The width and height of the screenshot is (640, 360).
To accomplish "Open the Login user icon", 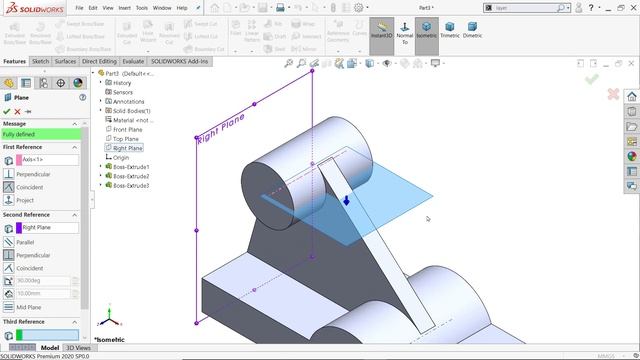I will (x=578, y=8).
